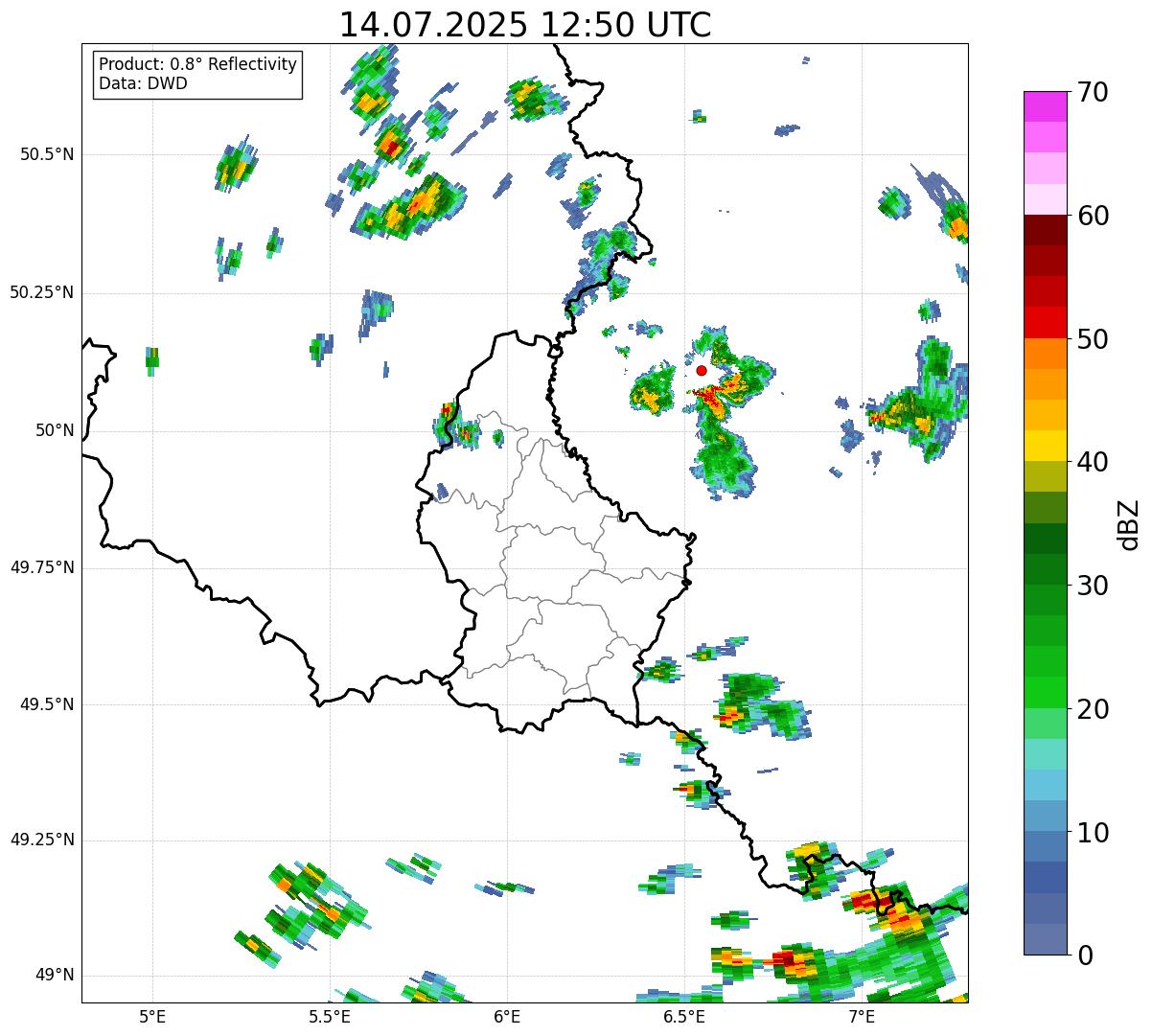
Task: Click the latitude label 50°N
Action: [55, 430]
